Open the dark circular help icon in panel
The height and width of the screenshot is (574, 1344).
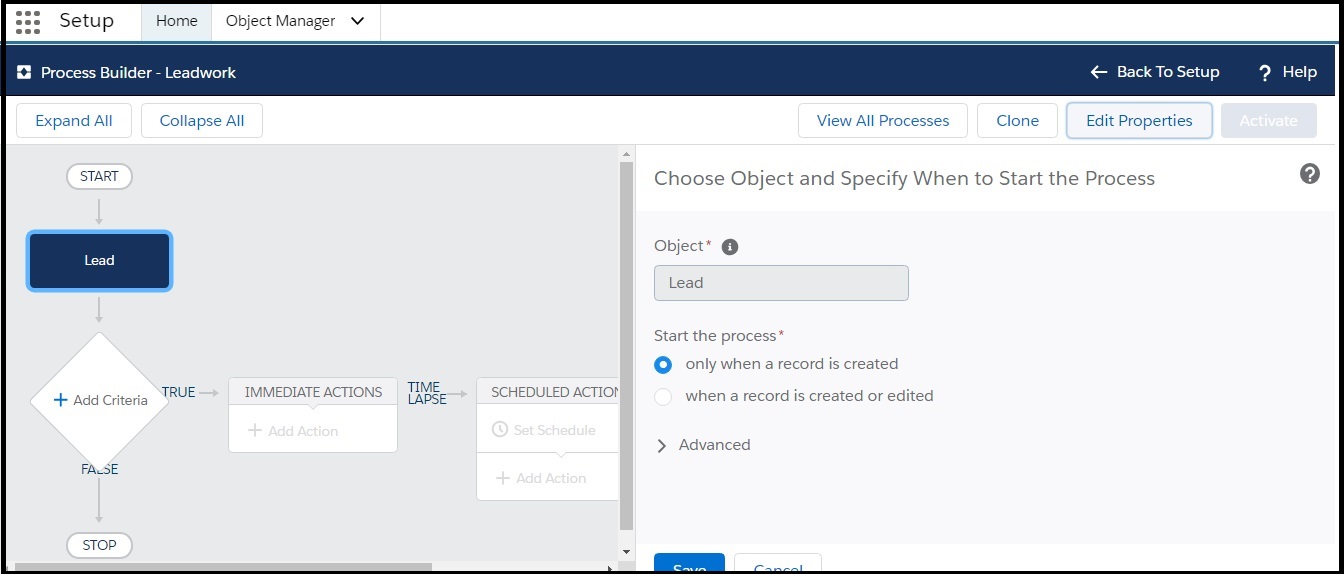pos(1310,174)
